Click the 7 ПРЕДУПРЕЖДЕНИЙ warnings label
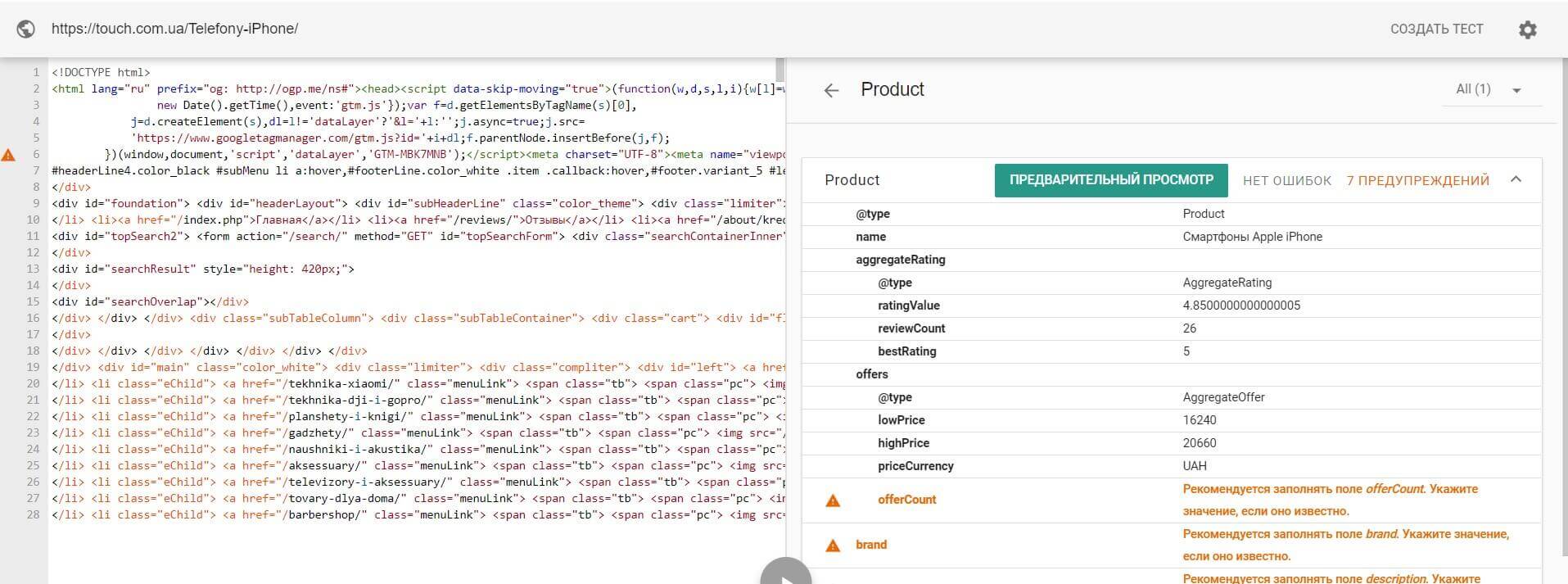1568x584 pixels. (x=1417, y=180)
